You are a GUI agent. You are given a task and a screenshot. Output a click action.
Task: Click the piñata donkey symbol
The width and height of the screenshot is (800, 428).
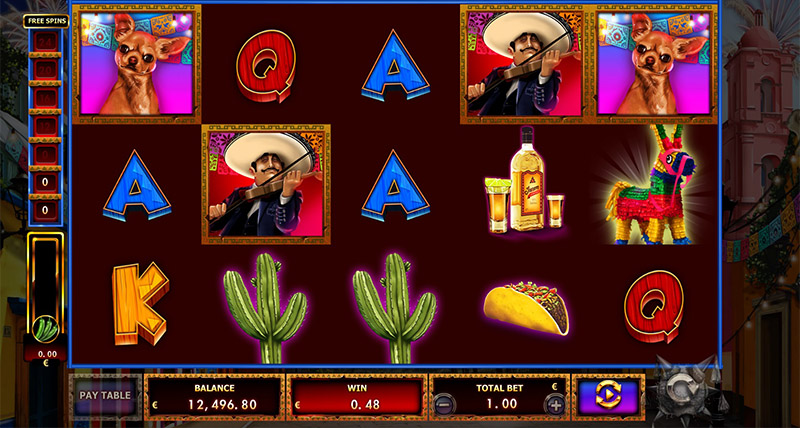[x=651, y=184]
